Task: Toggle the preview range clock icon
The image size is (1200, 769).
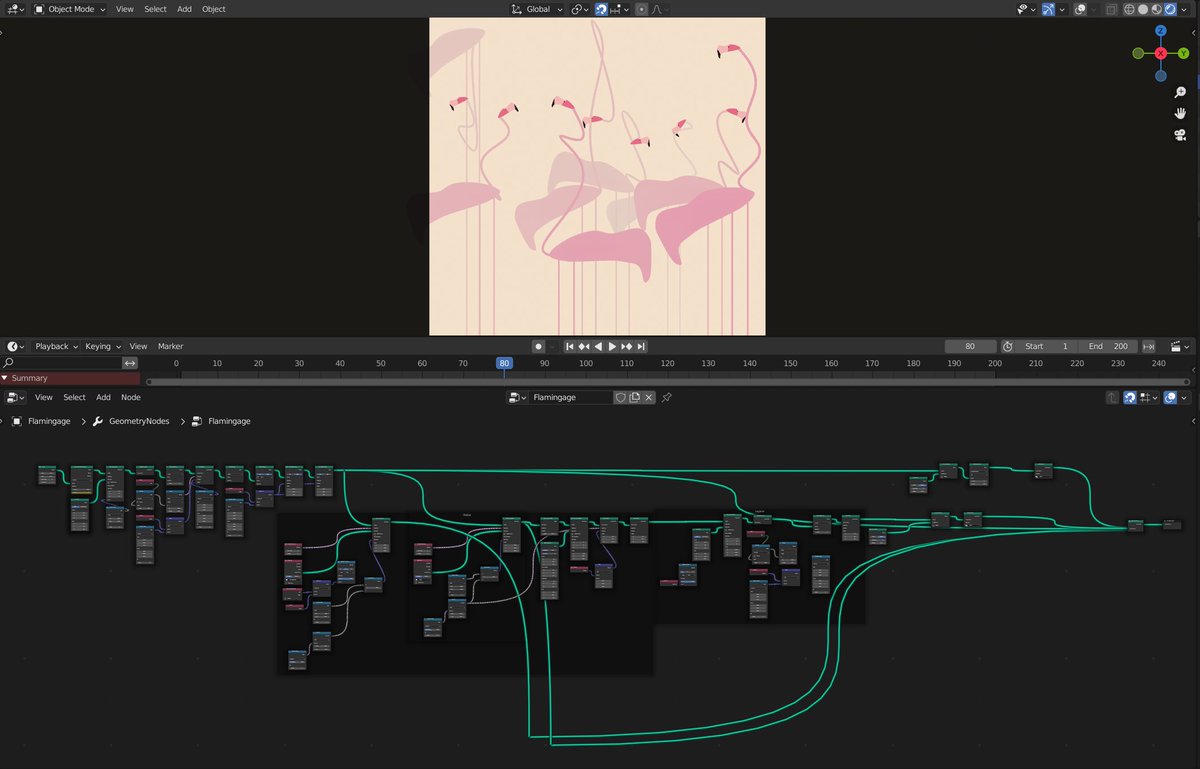Action: [x=1007, y=346]
